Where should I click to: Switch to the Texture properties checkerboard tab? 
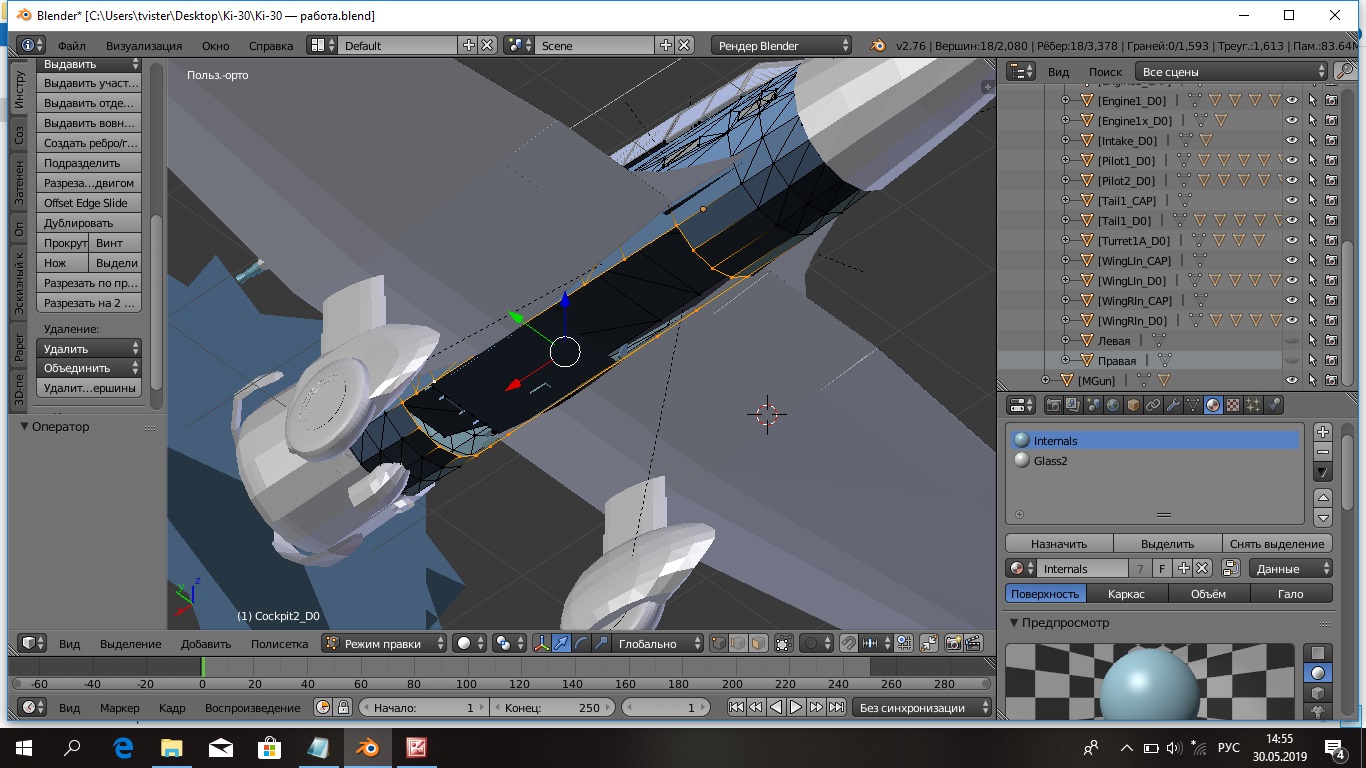click(1233, 405)
